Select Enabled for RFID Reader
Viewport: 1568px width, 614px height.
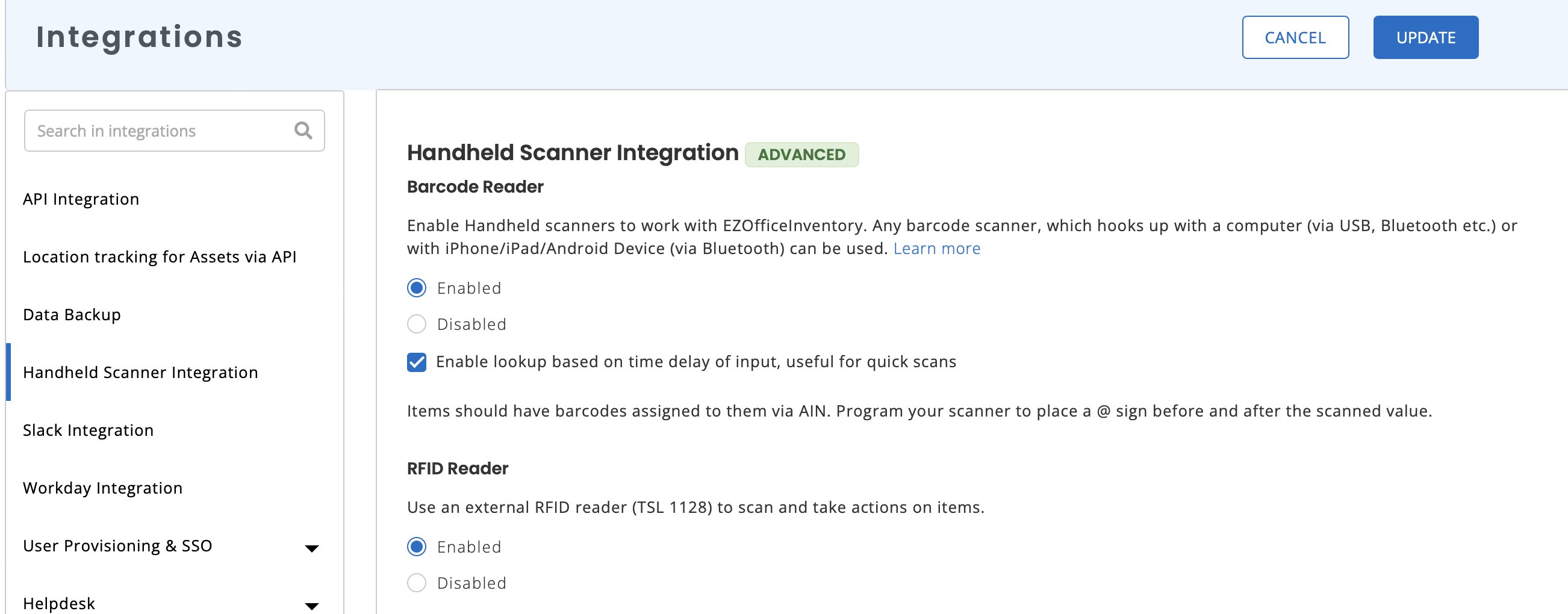416,547
